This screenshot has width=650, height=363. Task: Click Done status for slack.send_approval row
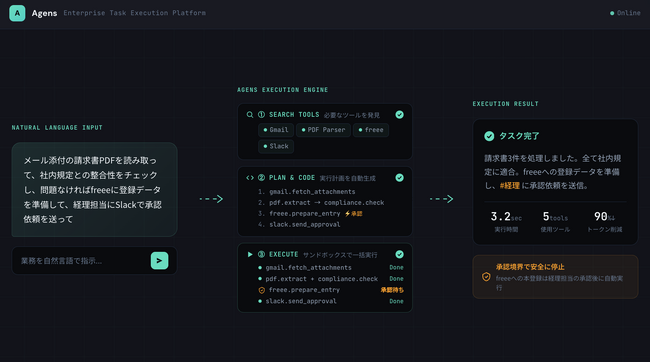tap(396, 301)
